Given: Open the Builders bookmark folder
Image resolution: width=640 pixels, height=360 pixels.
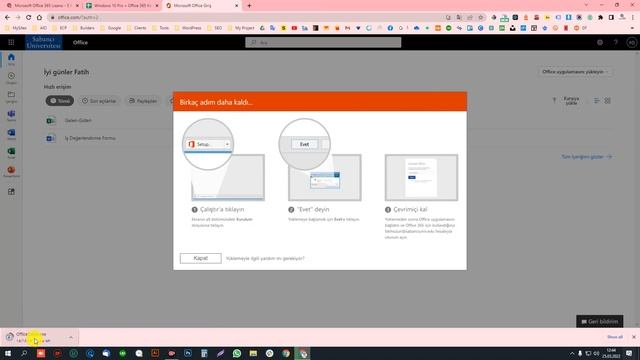Looking at the screenshot, I should coord(83,28).
